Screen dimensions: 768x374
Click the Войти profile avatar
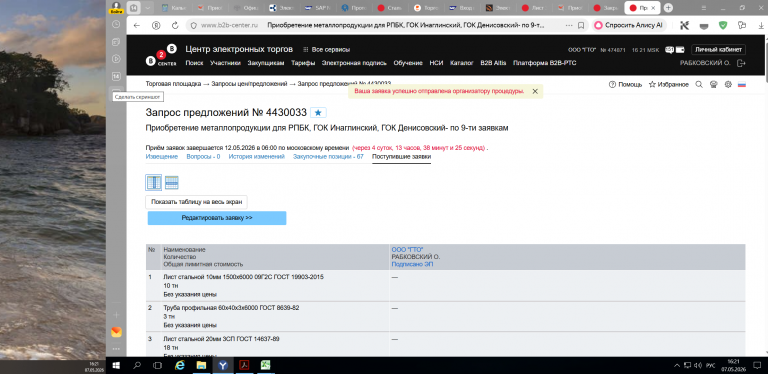pyautogui.click(x=116, y=7)
